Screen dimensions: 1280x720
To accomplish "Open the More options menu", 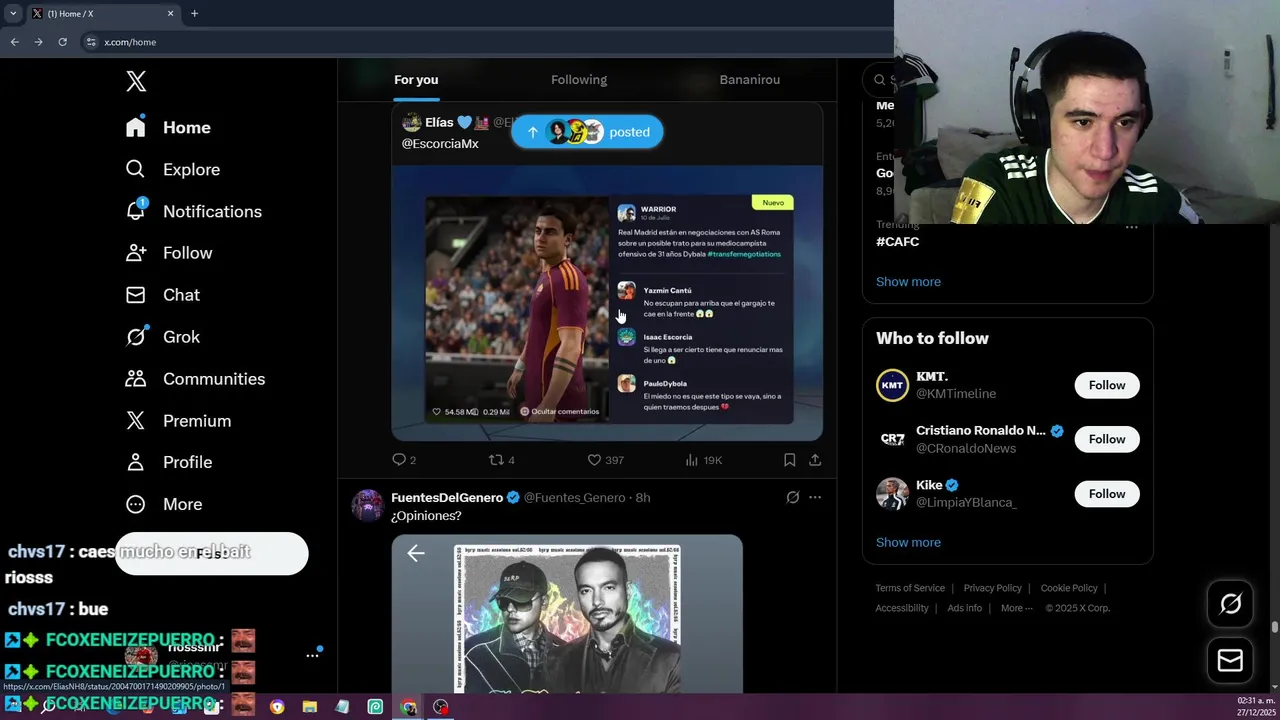I will (x=163, y=504).
